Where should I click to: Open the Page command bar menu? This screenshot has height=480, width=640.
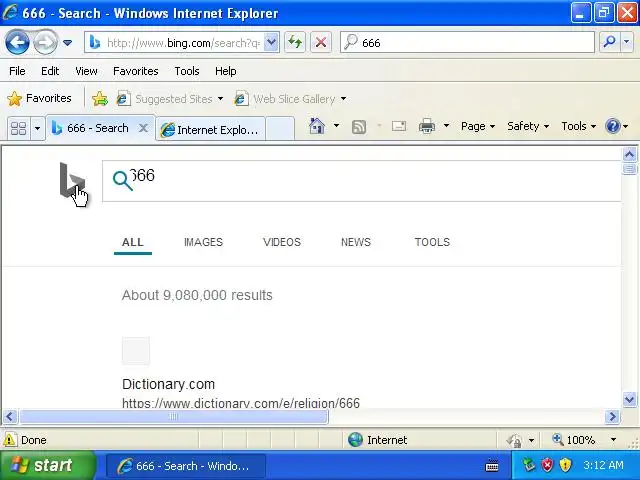click(x=478, y=126)
